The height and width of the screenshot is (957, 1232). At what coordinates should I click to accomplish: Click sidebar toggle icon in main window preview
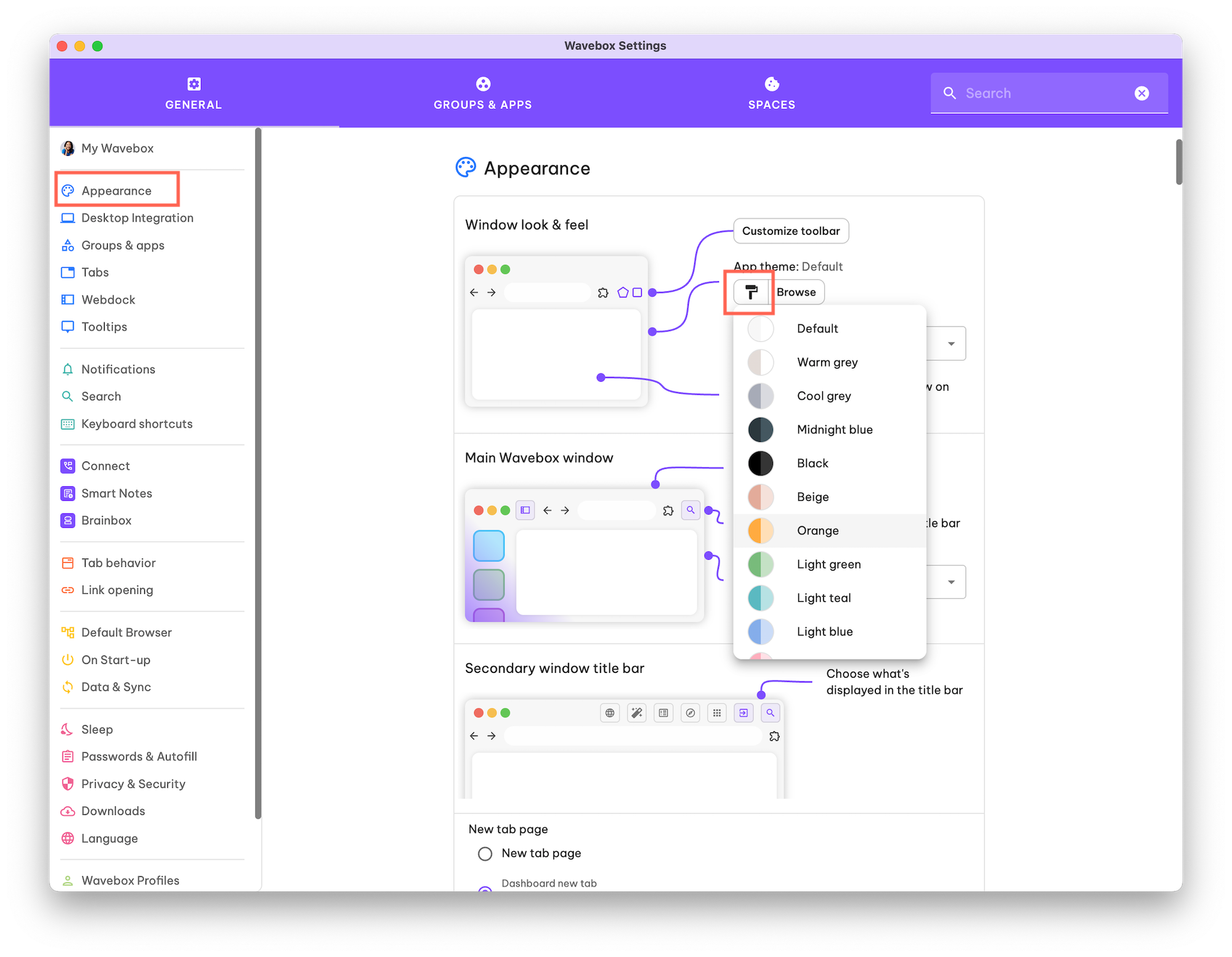525,510
